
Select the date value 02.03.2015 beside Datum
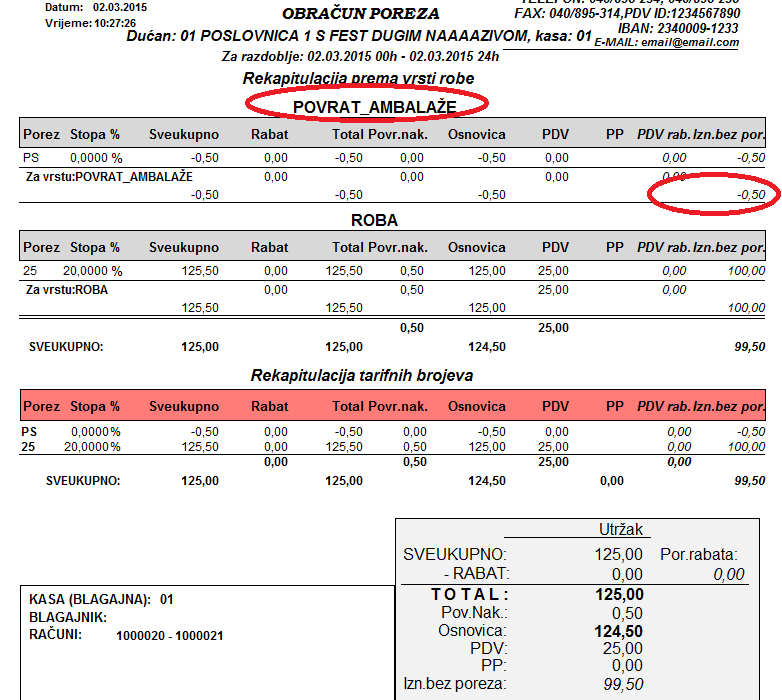coord(120,7)
